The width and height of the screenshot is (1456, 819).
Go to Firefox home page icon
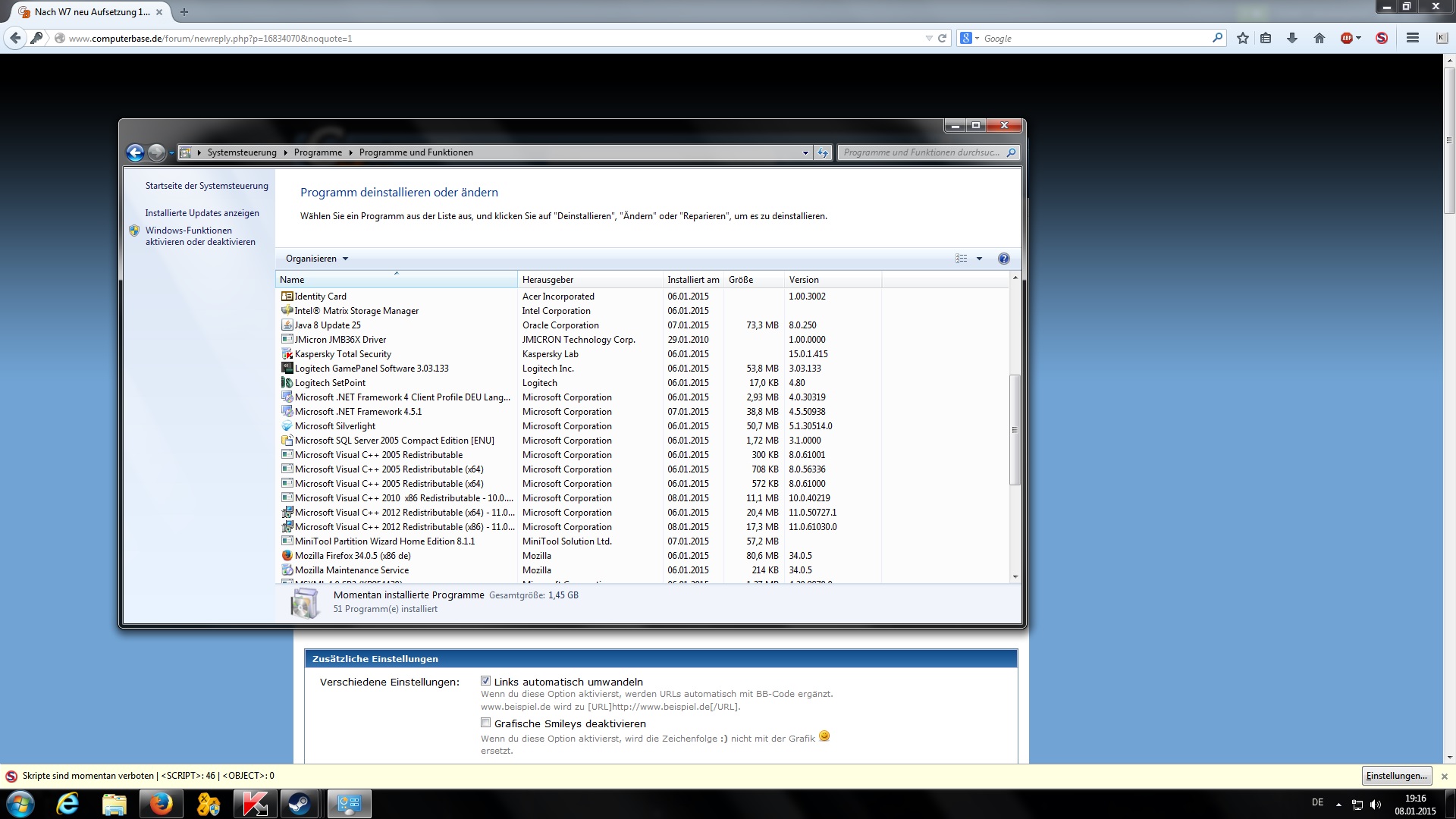click(x=1319, y=38)
